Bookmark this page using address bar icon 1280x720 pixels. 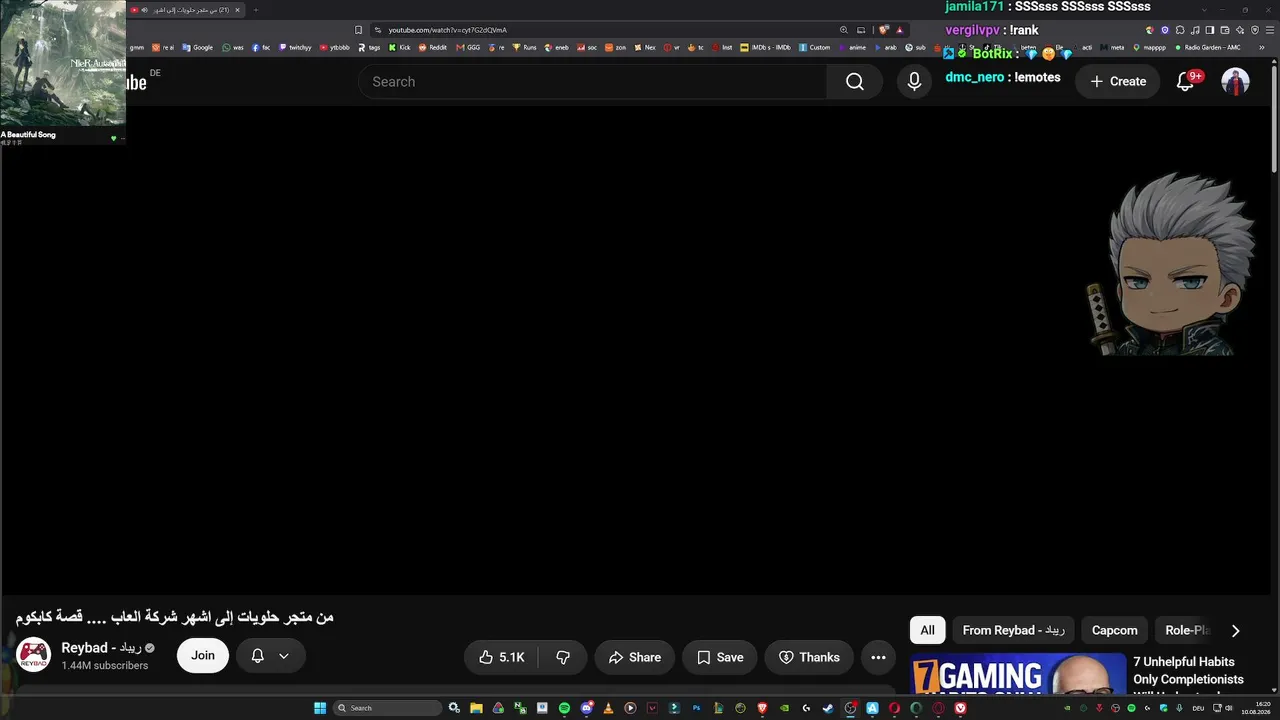pos(358,30)
